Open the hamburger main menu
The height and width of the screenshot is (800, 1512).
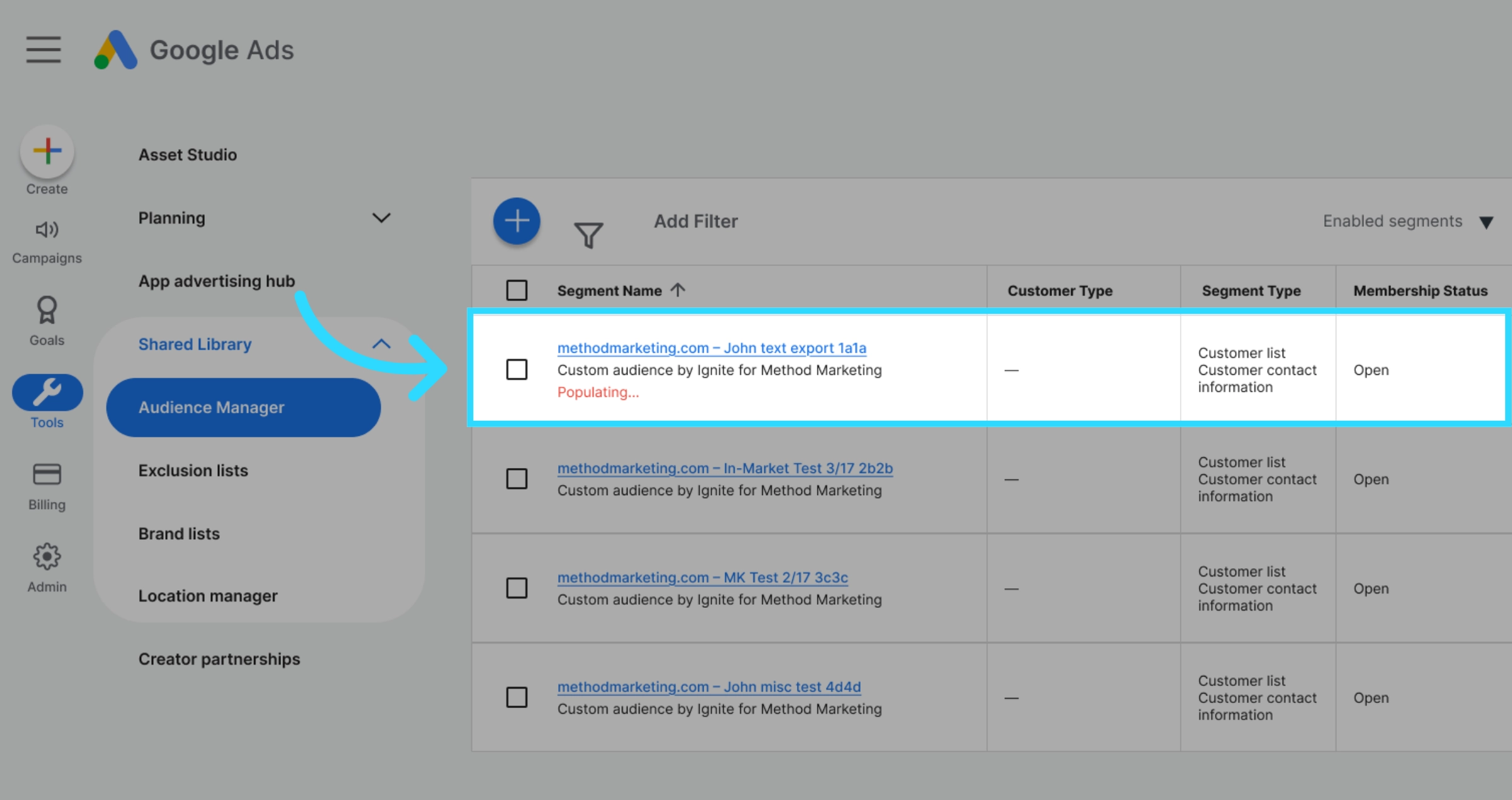coord(43,50)
